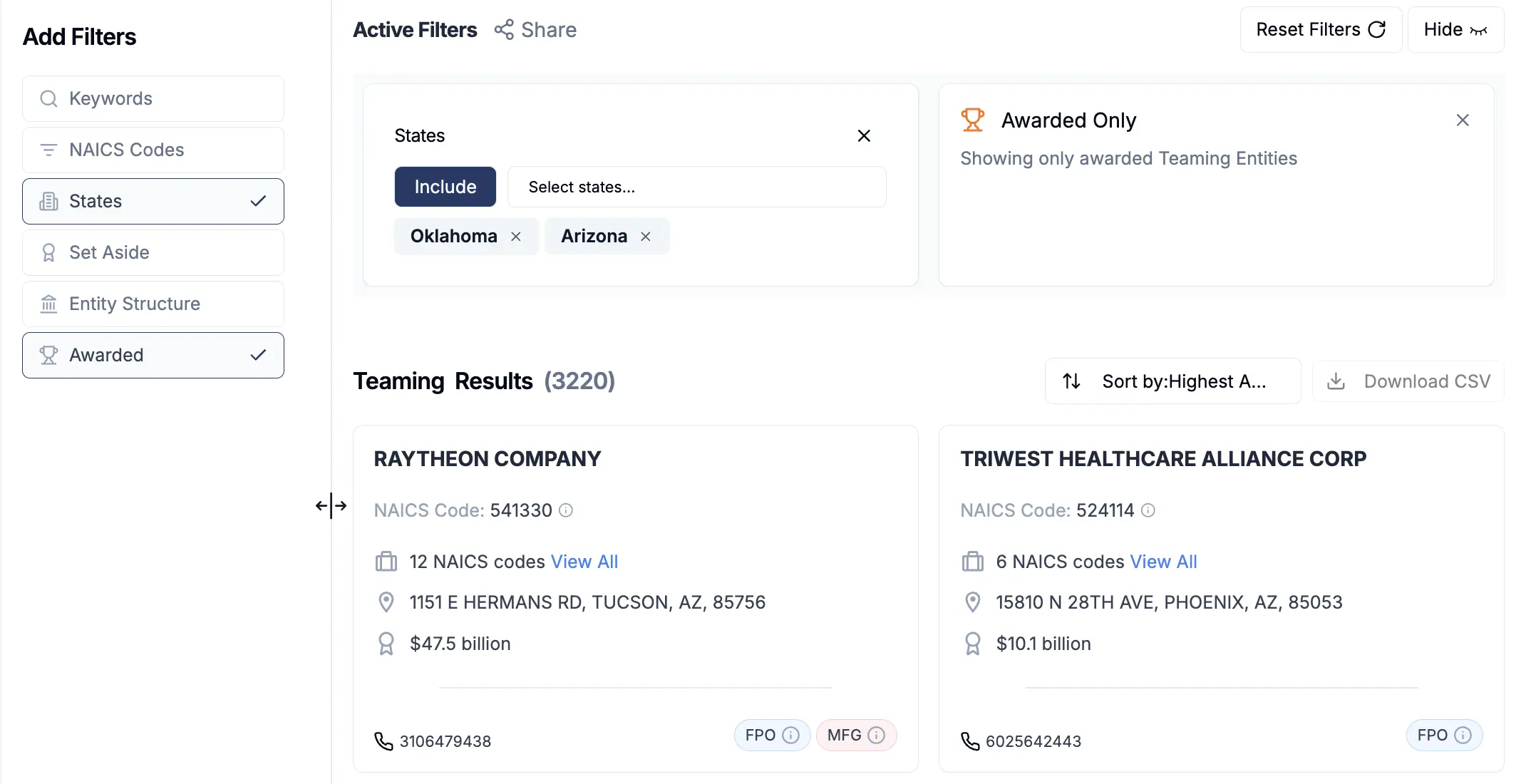Click the Hide button label
Image resolution: width=1521 pixels, height=784 pixels.
click(x=1443, y=29)
